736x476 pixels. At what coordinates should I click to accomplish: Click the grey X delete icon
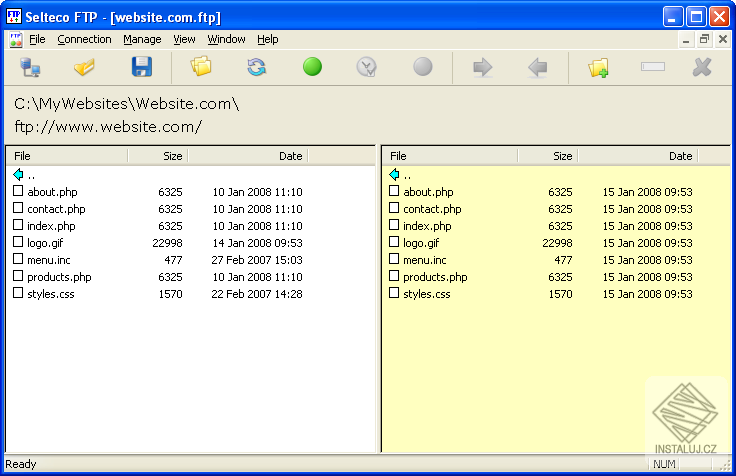pos(702,67)
